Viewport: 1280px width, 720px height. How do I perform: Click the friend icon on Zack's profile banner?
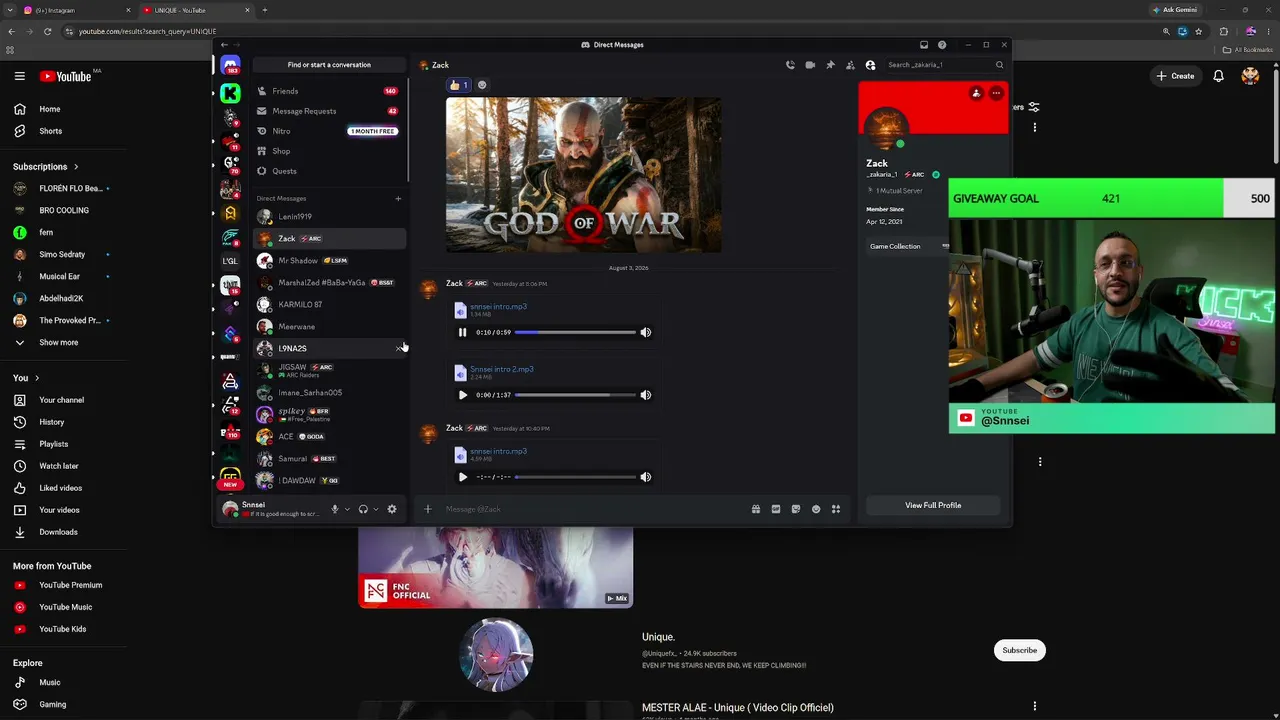tap(976, 93)
